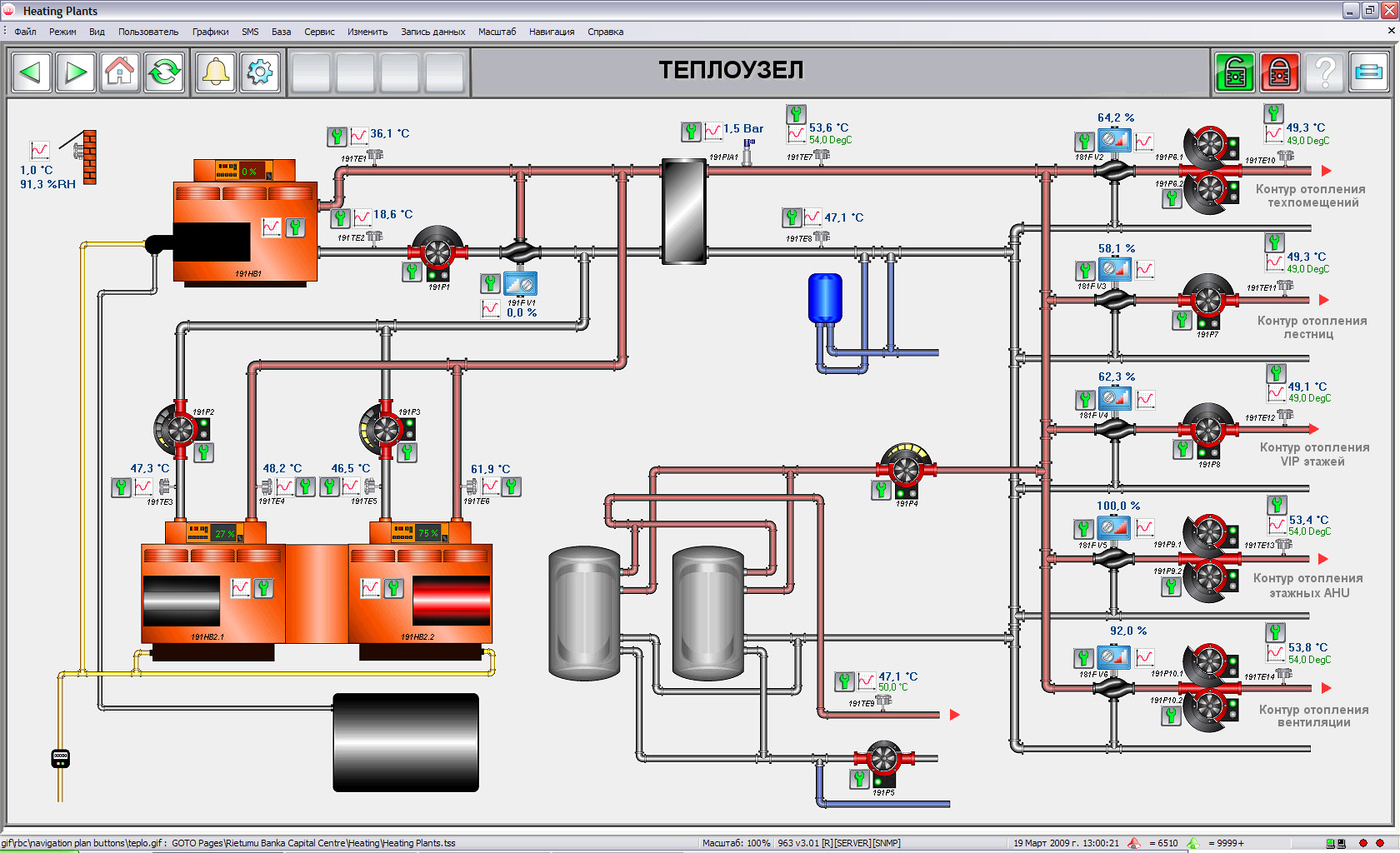Go to the home page icon
The image size is (1400, 853).
[x=120, y=72]
